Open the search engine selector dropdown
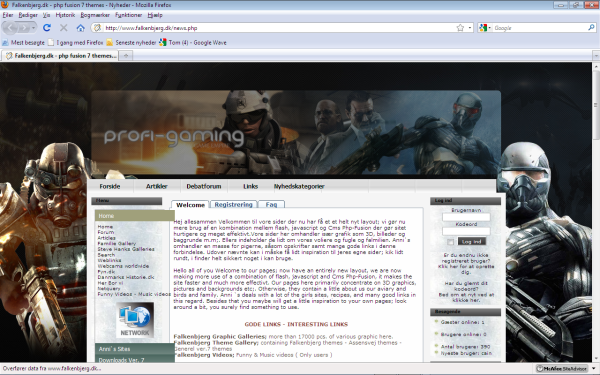 (x=485, y=28)
